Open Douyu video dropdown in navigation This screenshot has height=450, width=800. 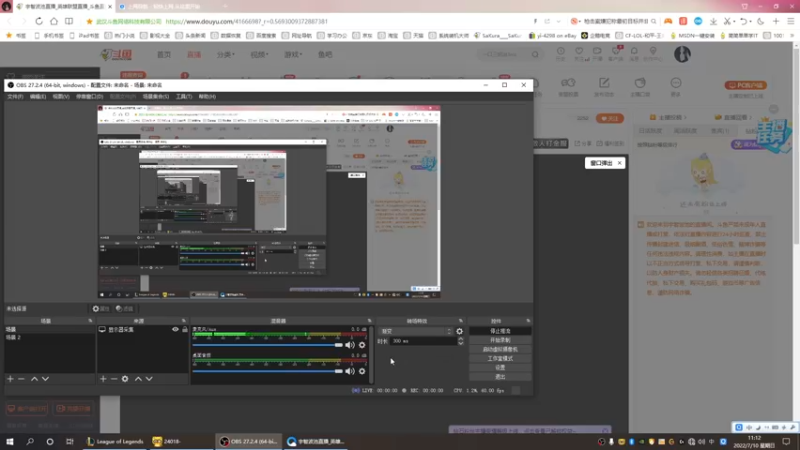coord(259,55)
